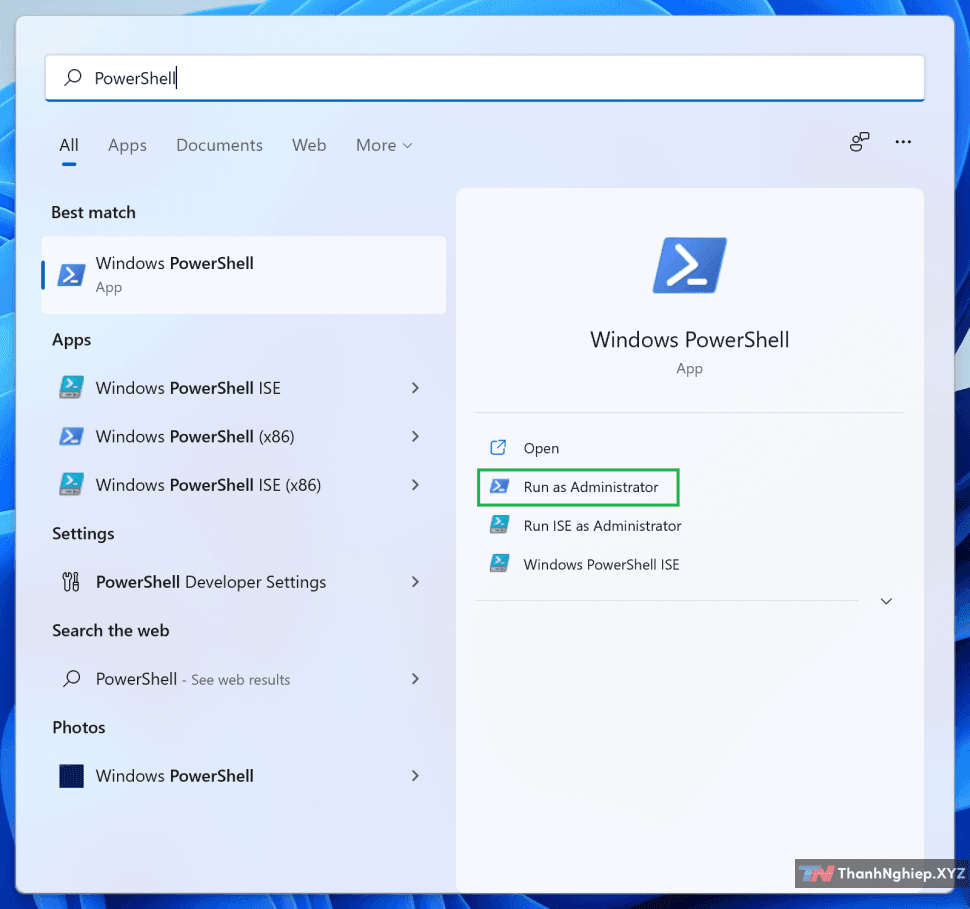Click the Open action icon

pyautogui.click(x=498, y=447)
